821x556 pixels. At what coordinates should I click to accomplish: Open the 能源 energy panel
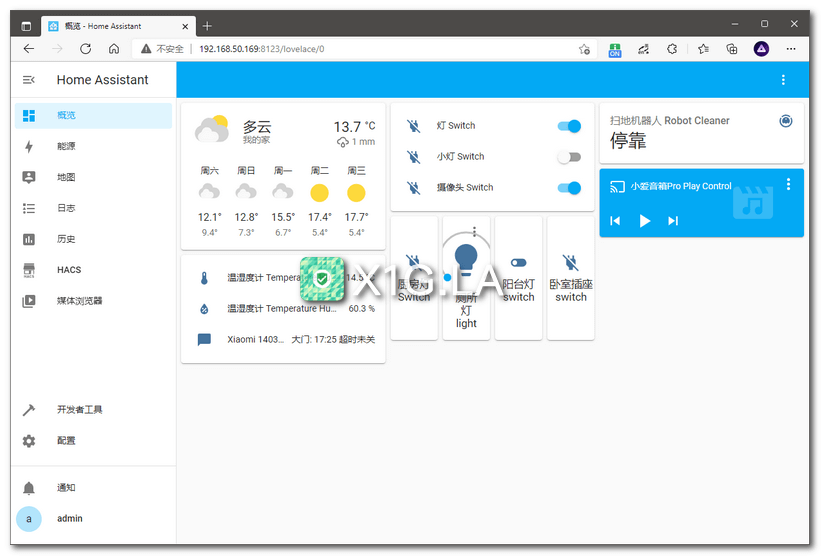click(66, 146)
